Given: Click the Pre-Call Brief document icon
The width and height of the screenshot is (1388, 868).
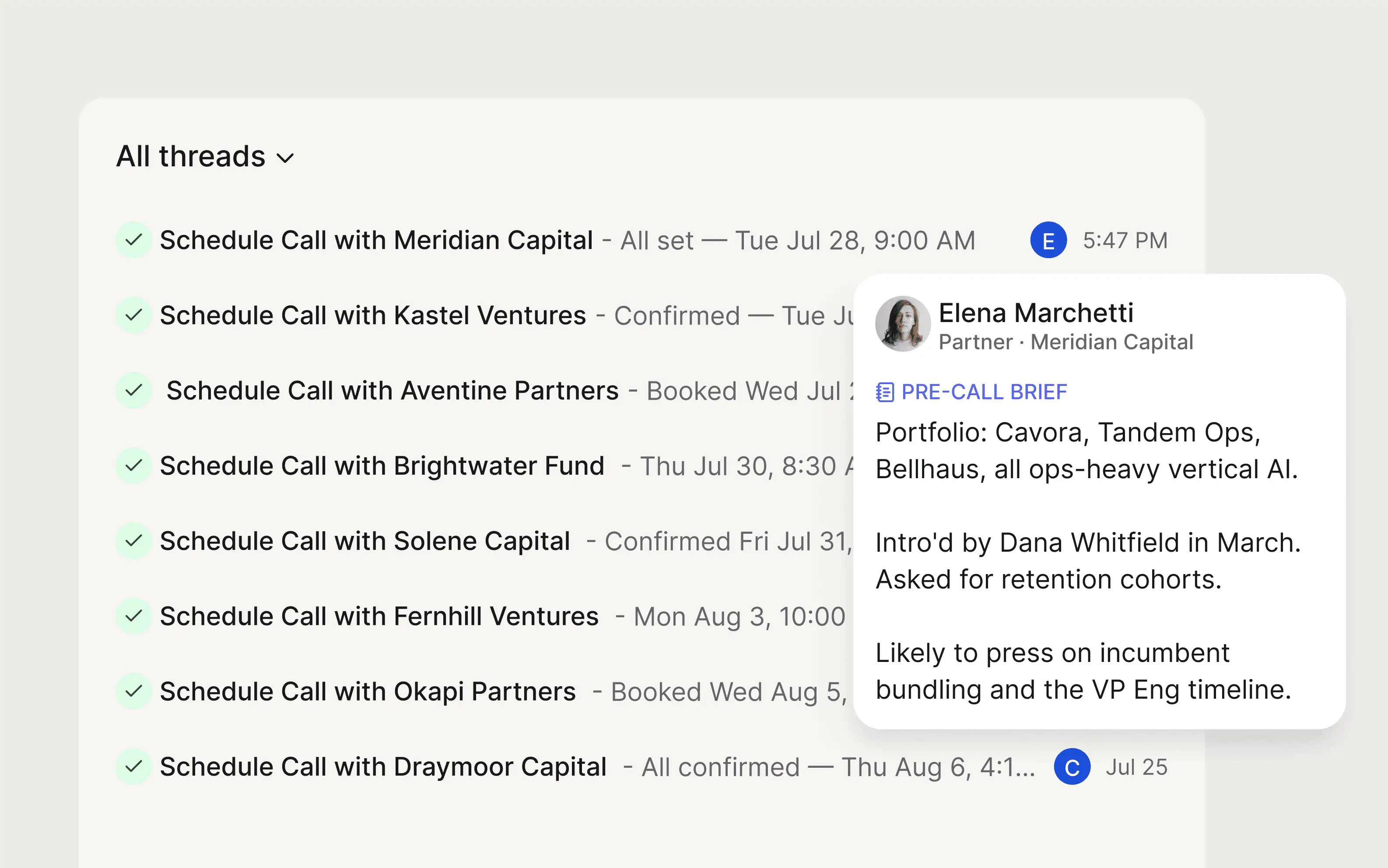Looking at the screenshot, I should coord(885,392).
